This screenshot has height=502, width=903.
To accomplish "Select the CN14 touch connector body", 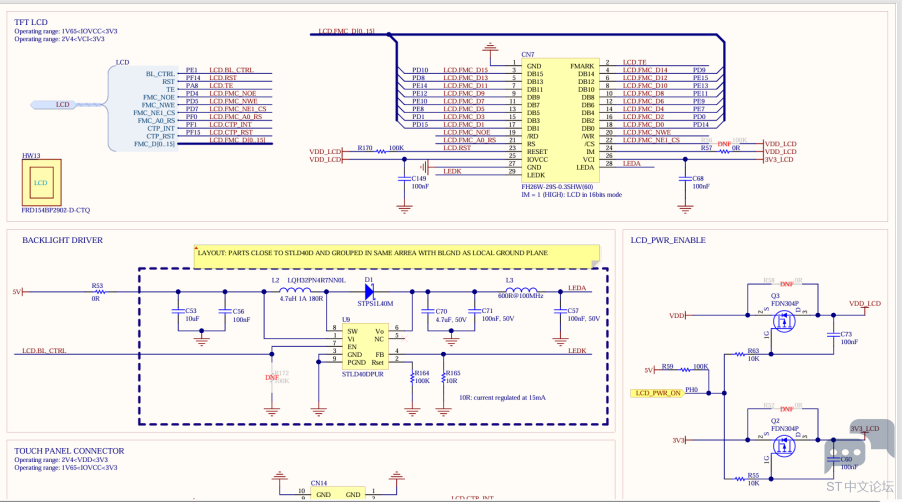I will point(338,493).
